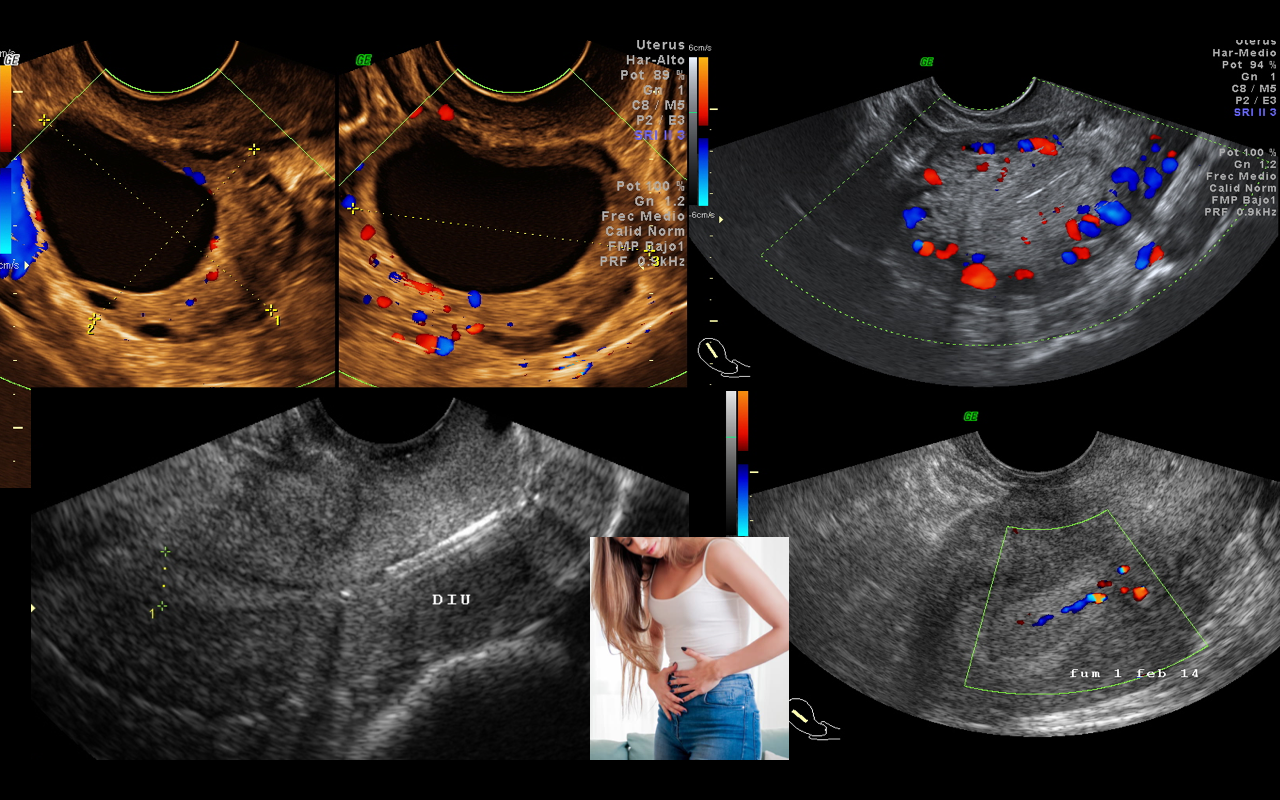
Task: Click 'Calid Norm' in the right panel
Action: click(x=1242, y=188)
